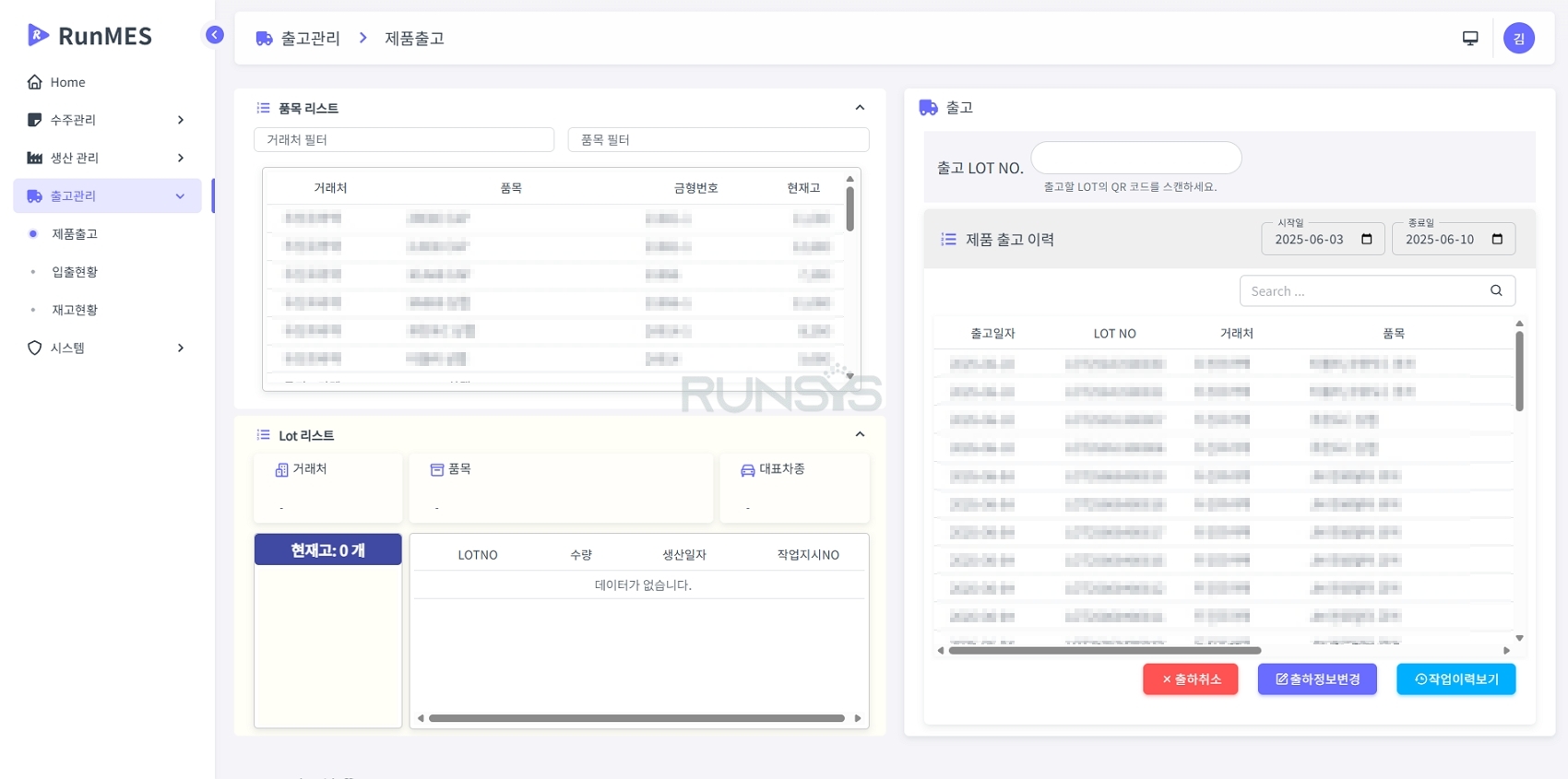Click the 품목 리스트 vertical scrollbar
1568x779 pixels.
pyautogui.click(x=849, y=209)
